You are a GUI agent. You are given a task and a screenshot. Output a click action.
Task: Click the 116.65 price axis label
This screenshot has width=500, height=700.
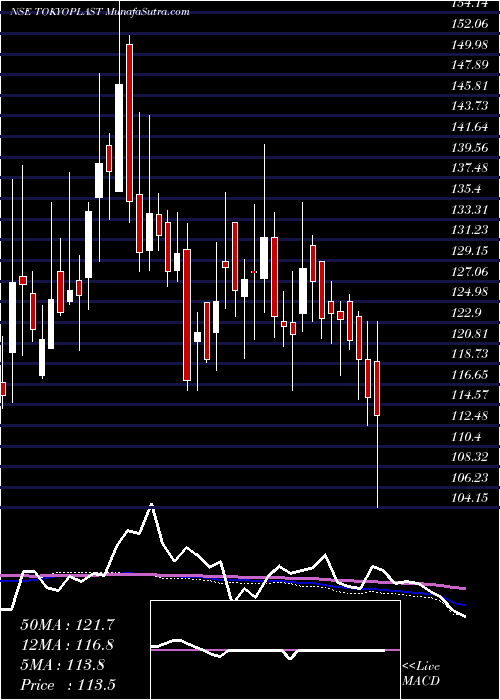pyautogui.click(x=469, y=375)
